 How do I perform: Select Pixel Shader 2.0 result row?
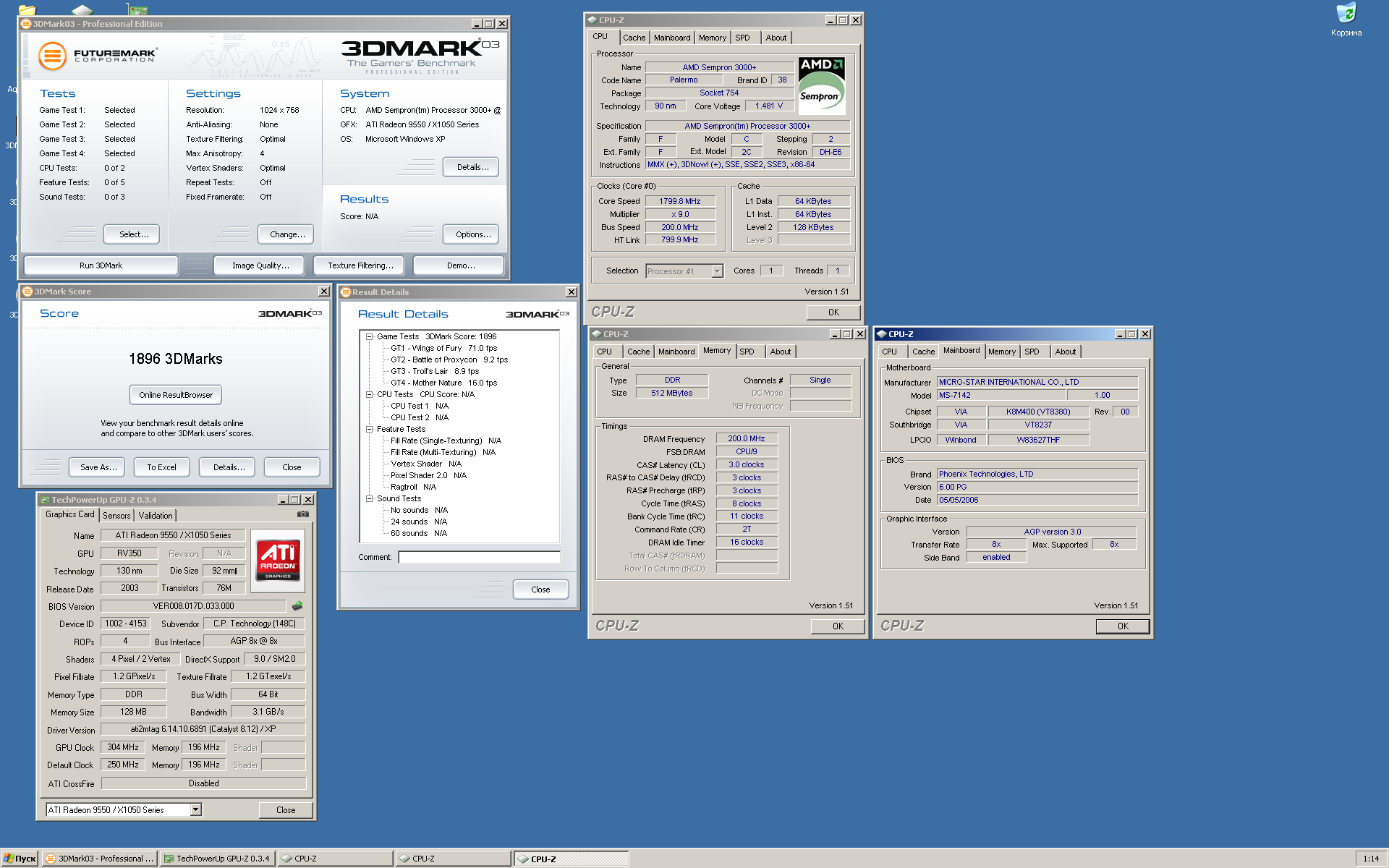(428, 475)
